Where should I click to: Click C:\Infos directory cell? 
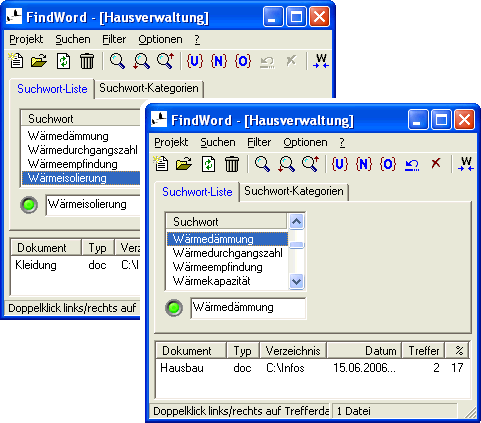[x=285, y=368]
